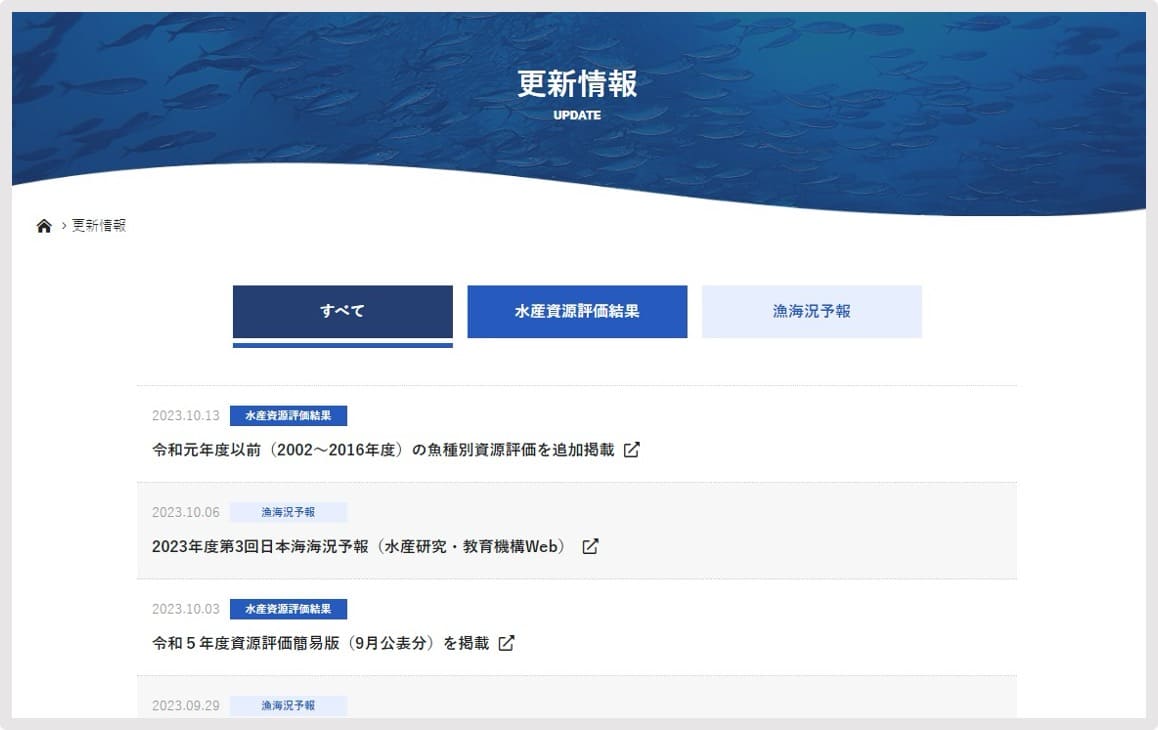Click the 更新情報 breadcrumb text
This screenshot has width=1158, height=730.
coord(99,225)
